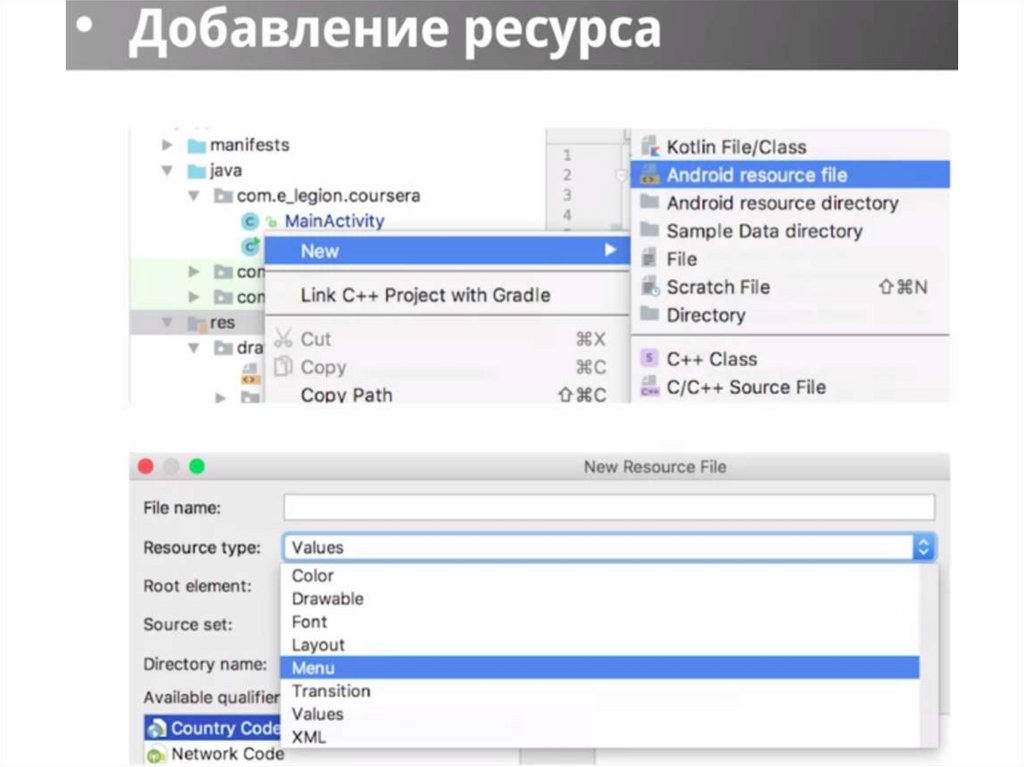Click in the File name field
This screenshot has width=1024, height=767.
[x=608, y=507]
